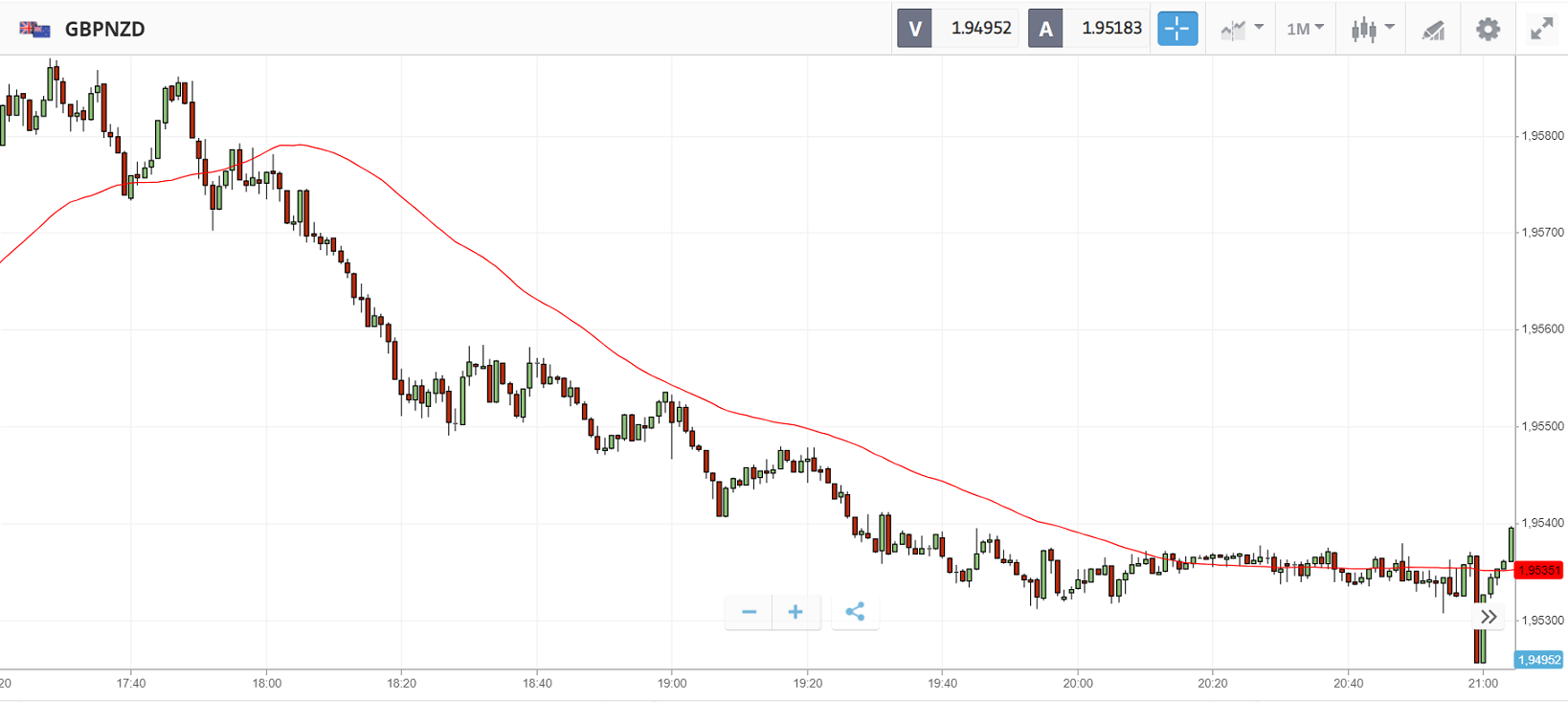Click the 17:40 time axis label

(131, 683)
